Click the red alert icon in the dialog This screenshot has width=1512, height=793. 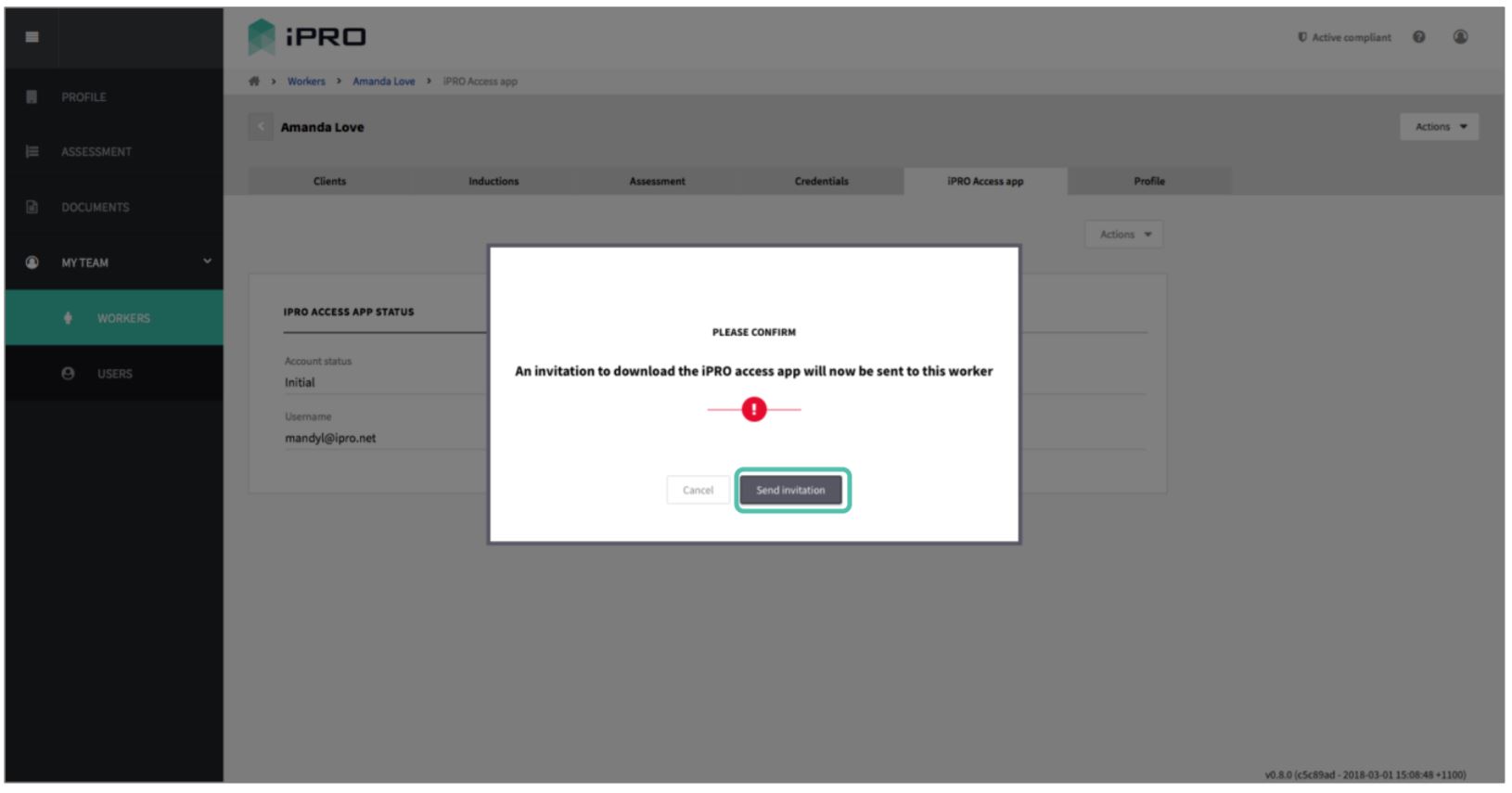click(x=754, y=409)
